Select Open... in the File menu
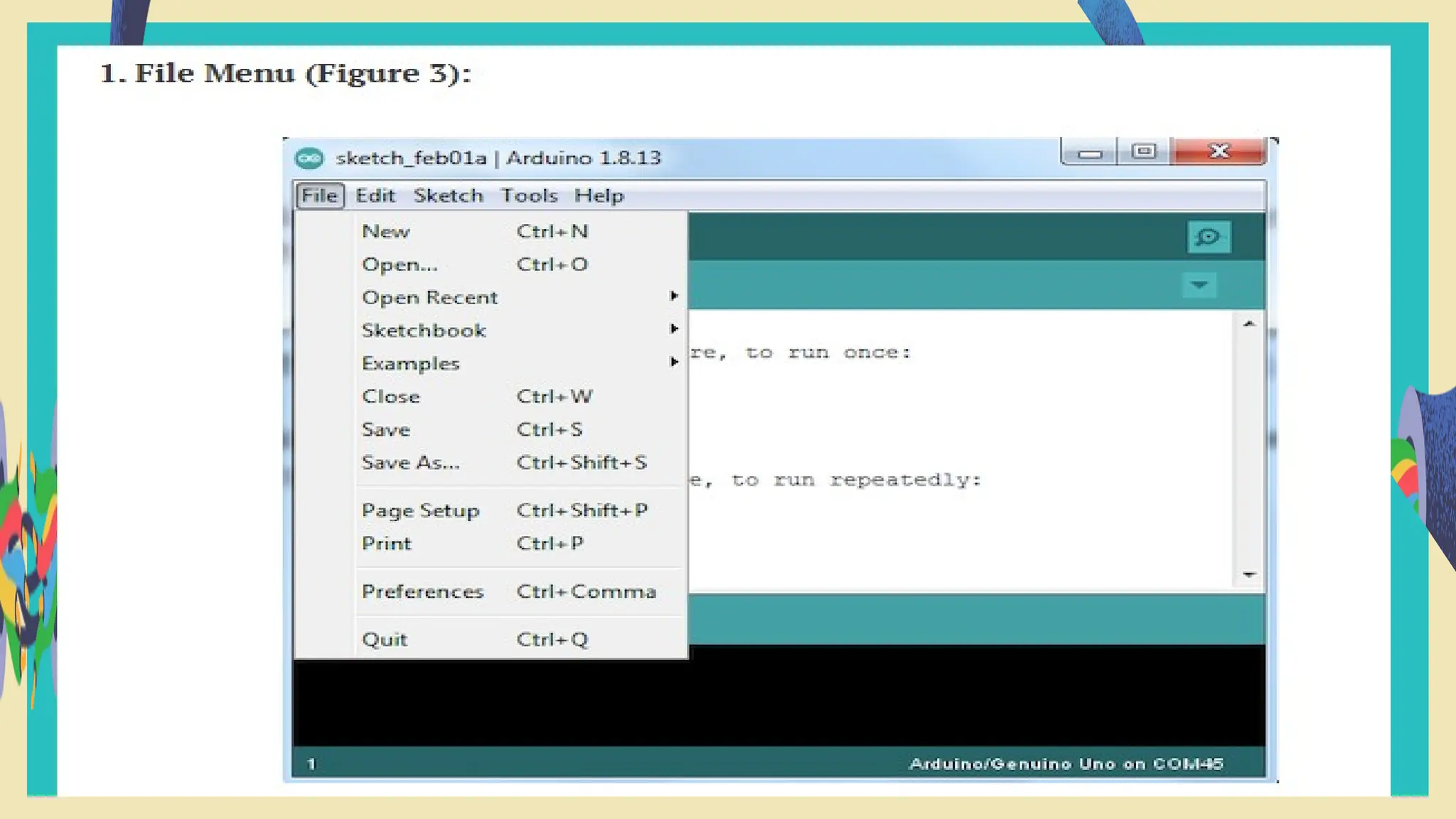This screenshot has width=1456, height=819. (400, 264)
